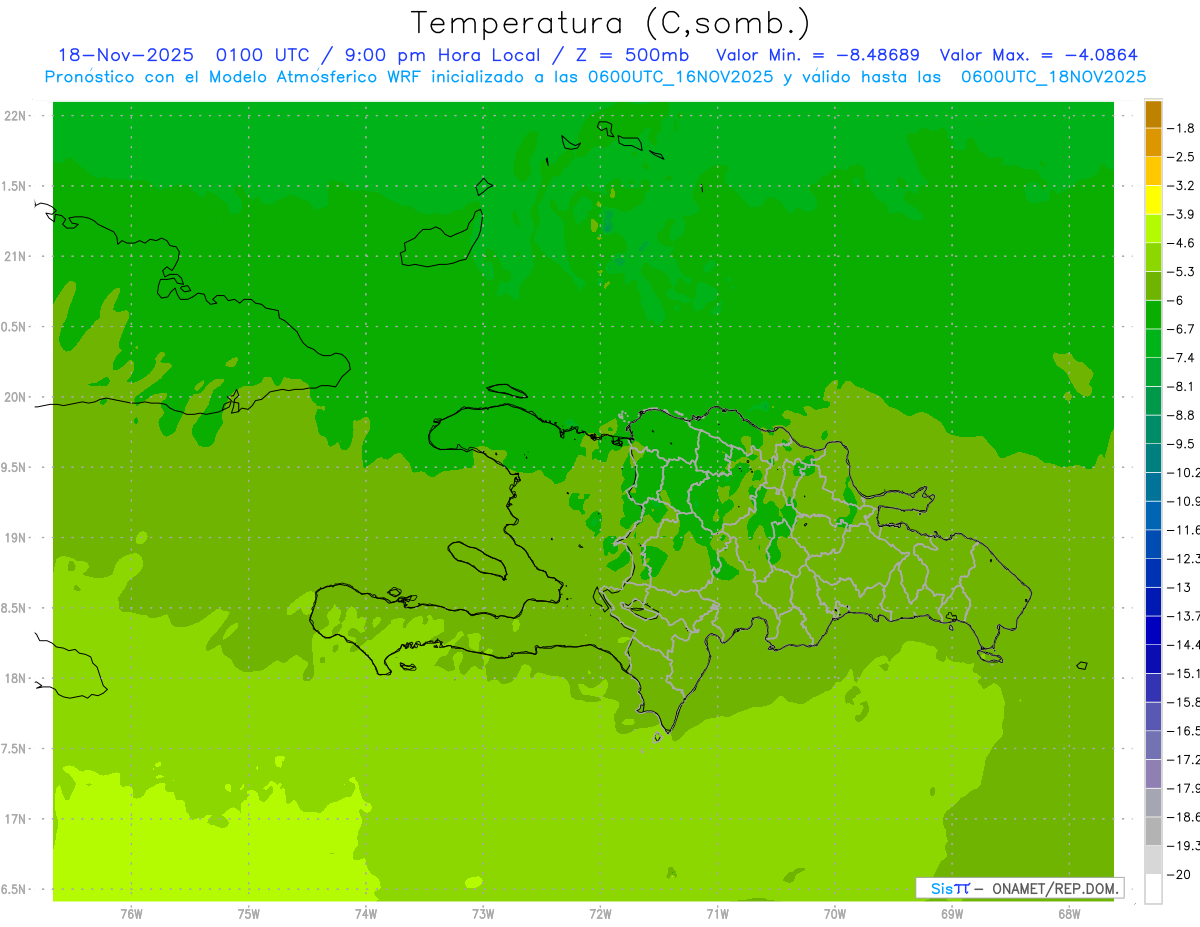Select the lime swatch between -3.9 and -4.6
The width and height of the screenshot is (1200, 927).
pos(1153,229)
